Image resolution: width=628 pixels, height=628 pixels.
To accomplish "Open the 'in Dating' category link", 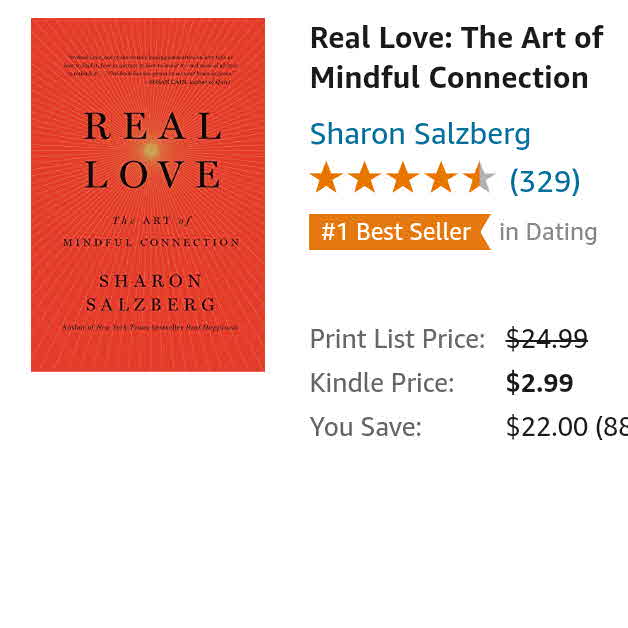I will [x=548, y=232].
